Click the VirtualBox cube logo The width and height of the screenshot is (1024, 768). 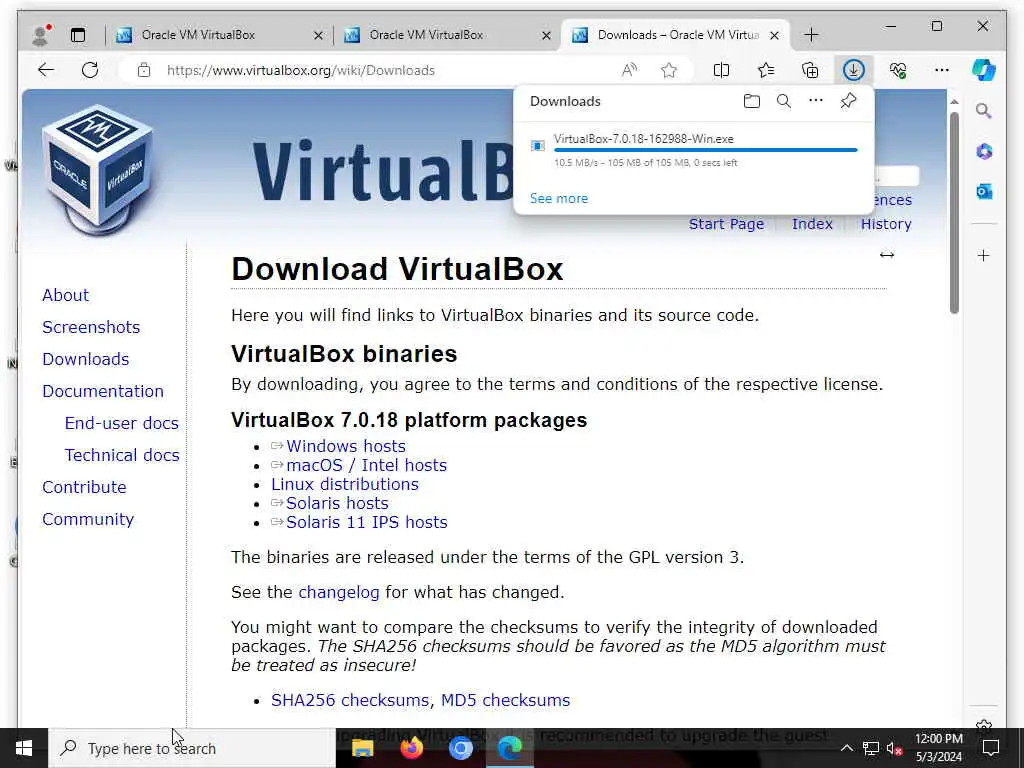98,170
